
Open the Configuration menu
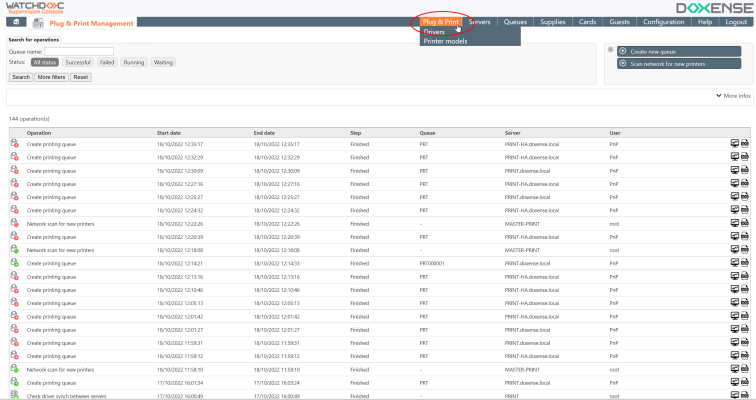tap(663, 21)
